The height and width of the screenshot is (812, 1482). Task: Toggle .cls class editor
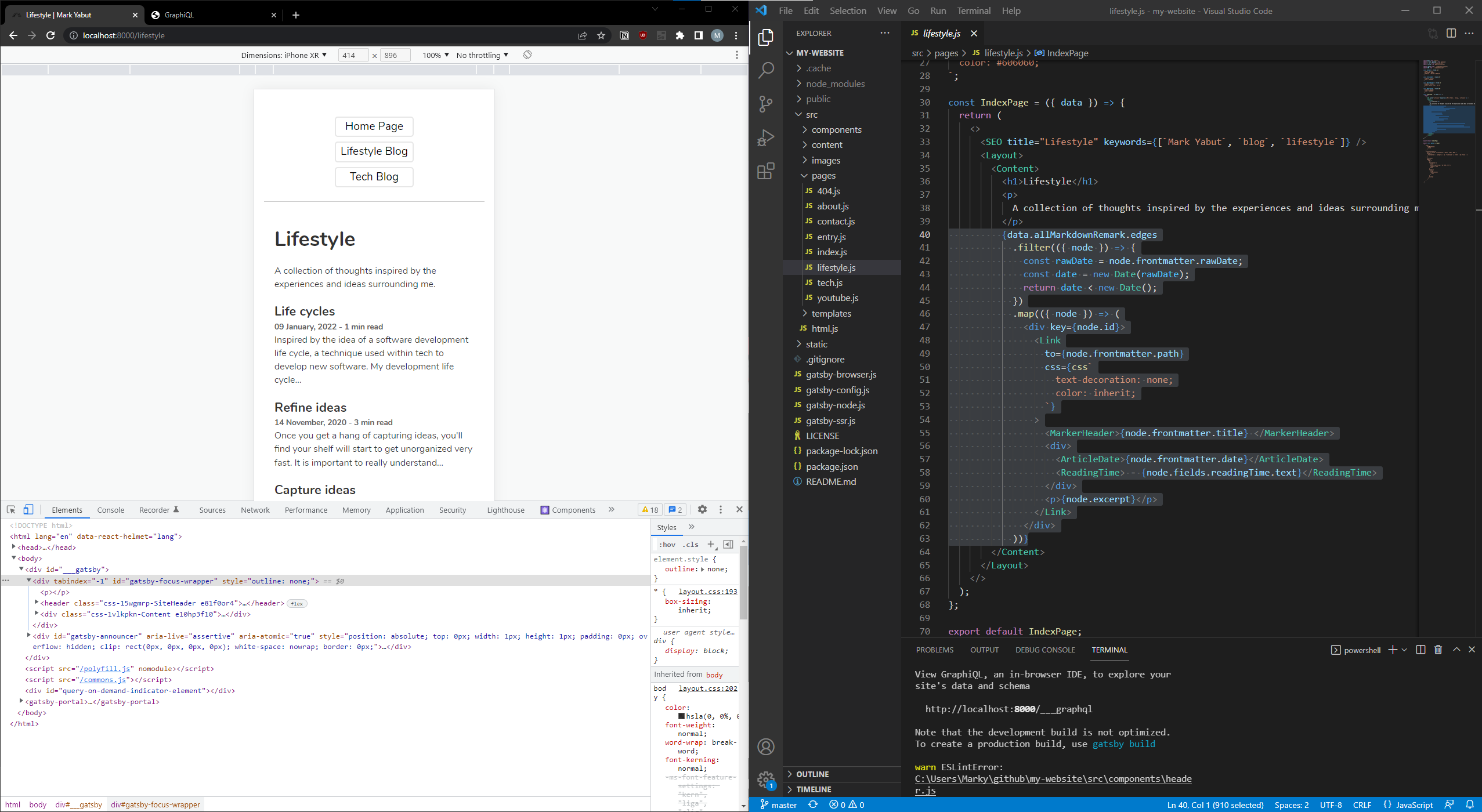tap(690, 545)
